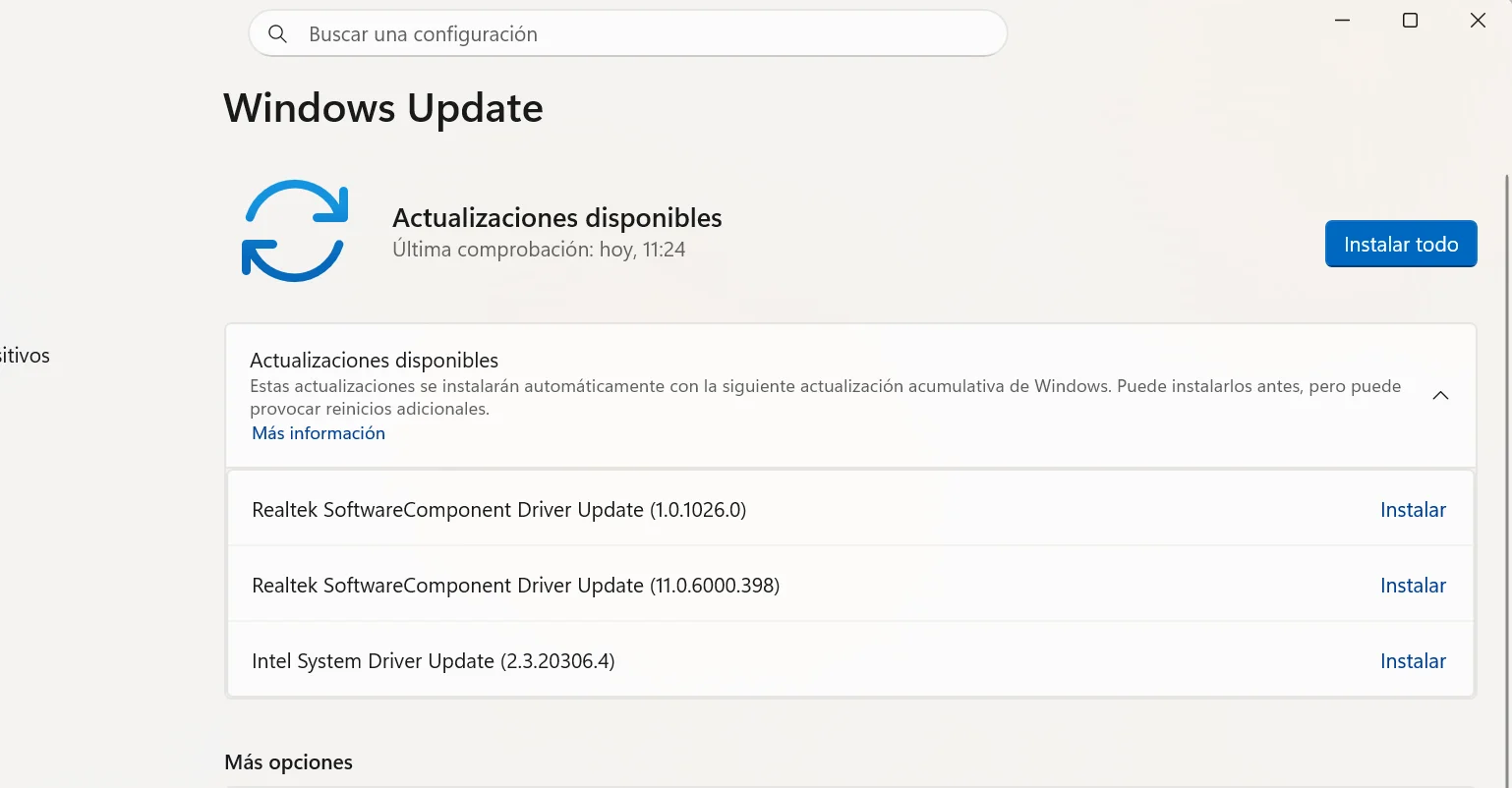Click the magnifying glass search icon
The width and height of the screenshot is (1512, 788).
(x=278, y=34)
